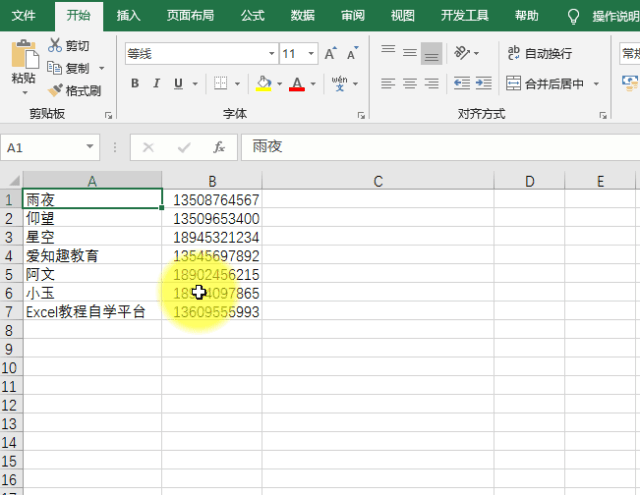Image resolution: width=640 pixels, height=495 pixels.
Task: Click the Name Box showing A1
Action: tap(43, 147)
